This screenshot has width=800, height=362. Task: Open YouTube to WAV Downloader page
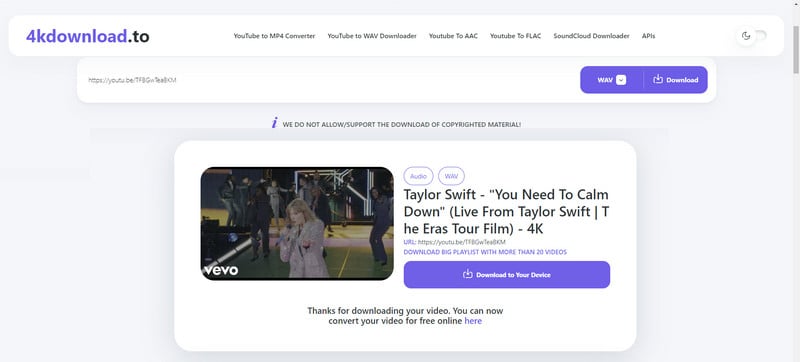point(372,36)
